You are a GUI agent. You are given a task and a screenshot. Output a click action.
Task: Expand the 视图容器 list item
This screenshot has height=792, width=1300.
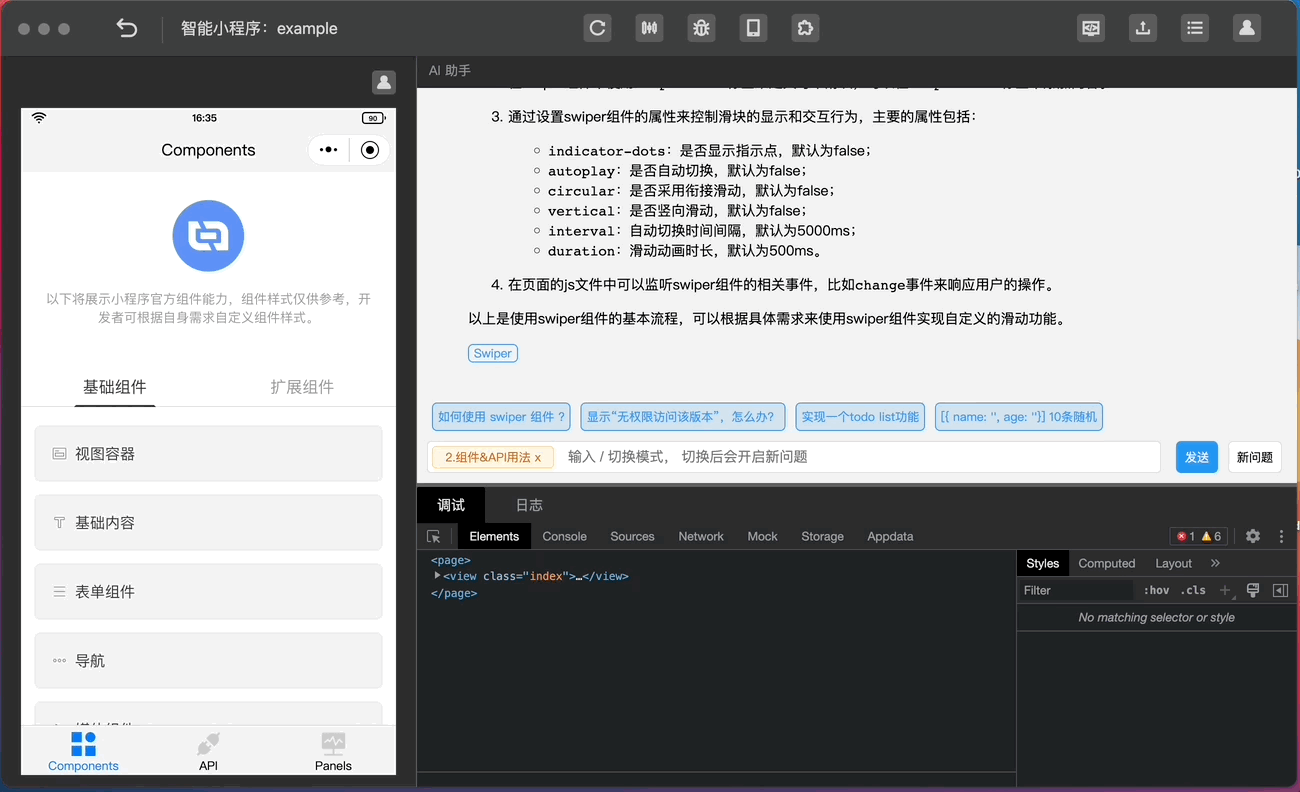[208, 454]
